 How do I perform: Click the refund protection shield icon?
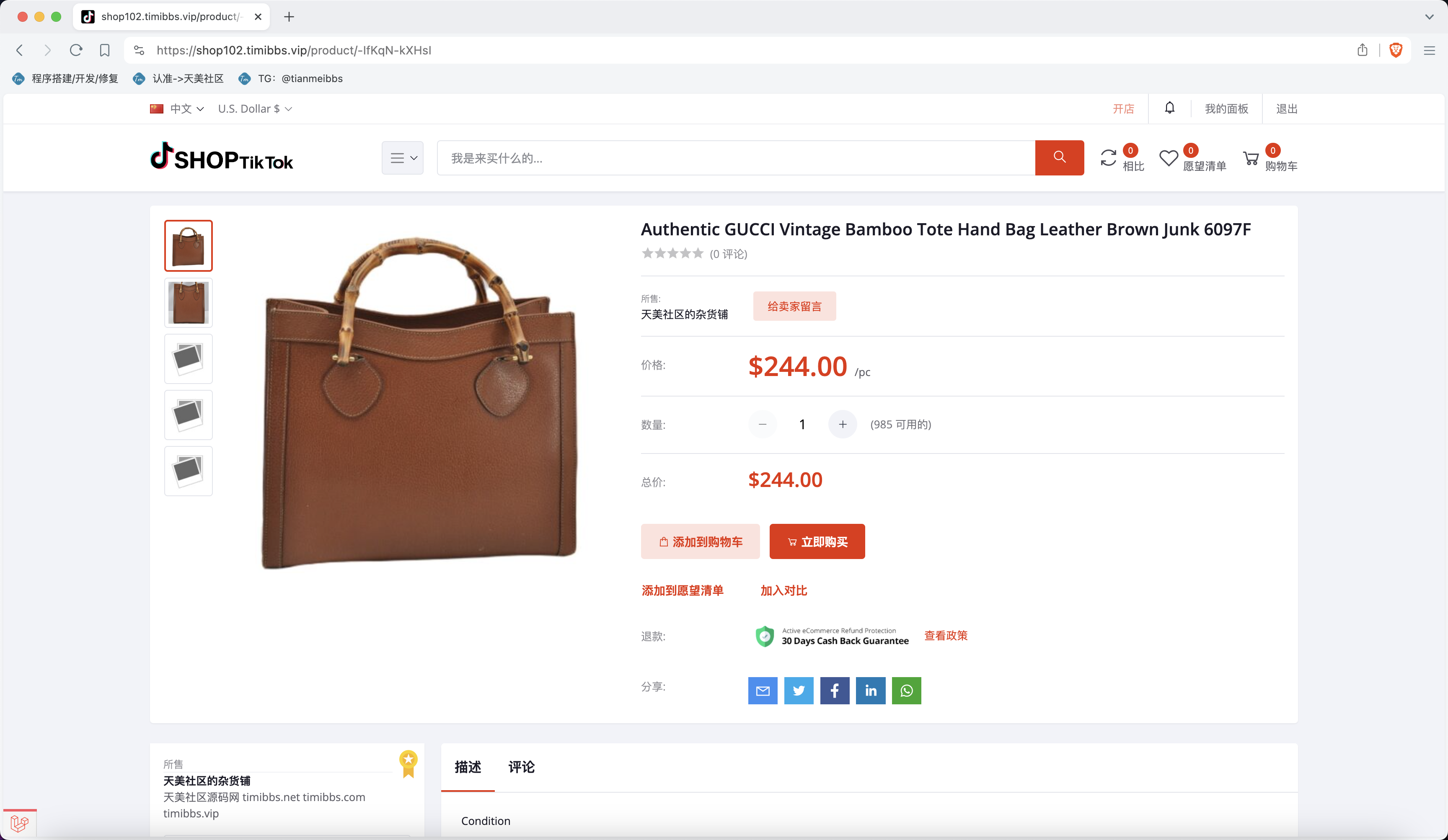(x=764, y=636)
